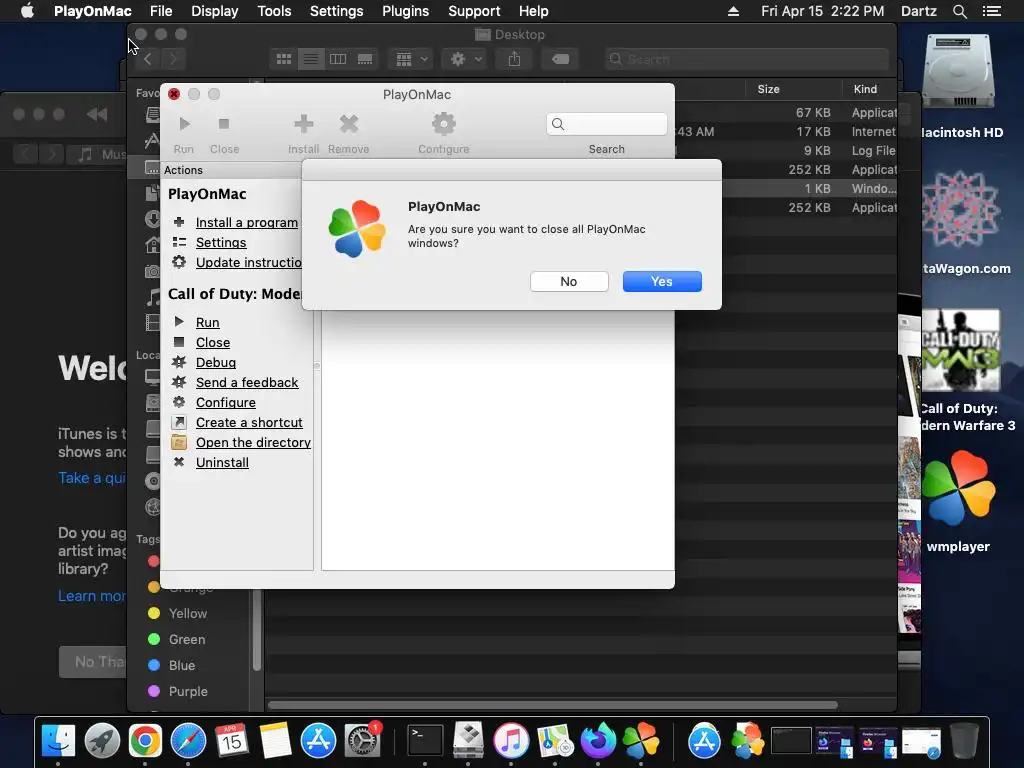Open Notification Center icon in menu bar
The height and width of the screenshot is (768, 1024).
tap(991, 11)
